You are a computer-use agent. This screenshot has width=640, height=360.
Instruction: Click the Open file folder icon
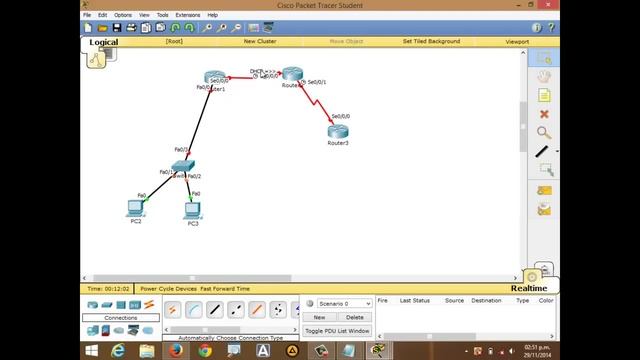(102, 28)
